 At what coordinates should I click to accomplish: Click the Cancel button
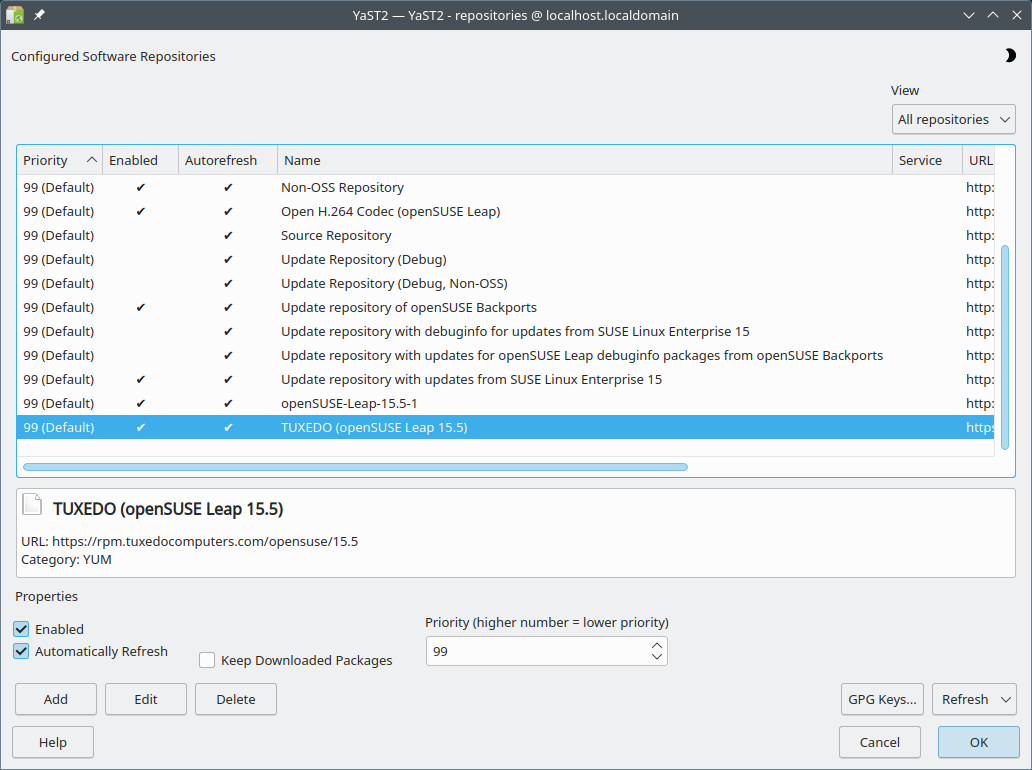(879, 742)
